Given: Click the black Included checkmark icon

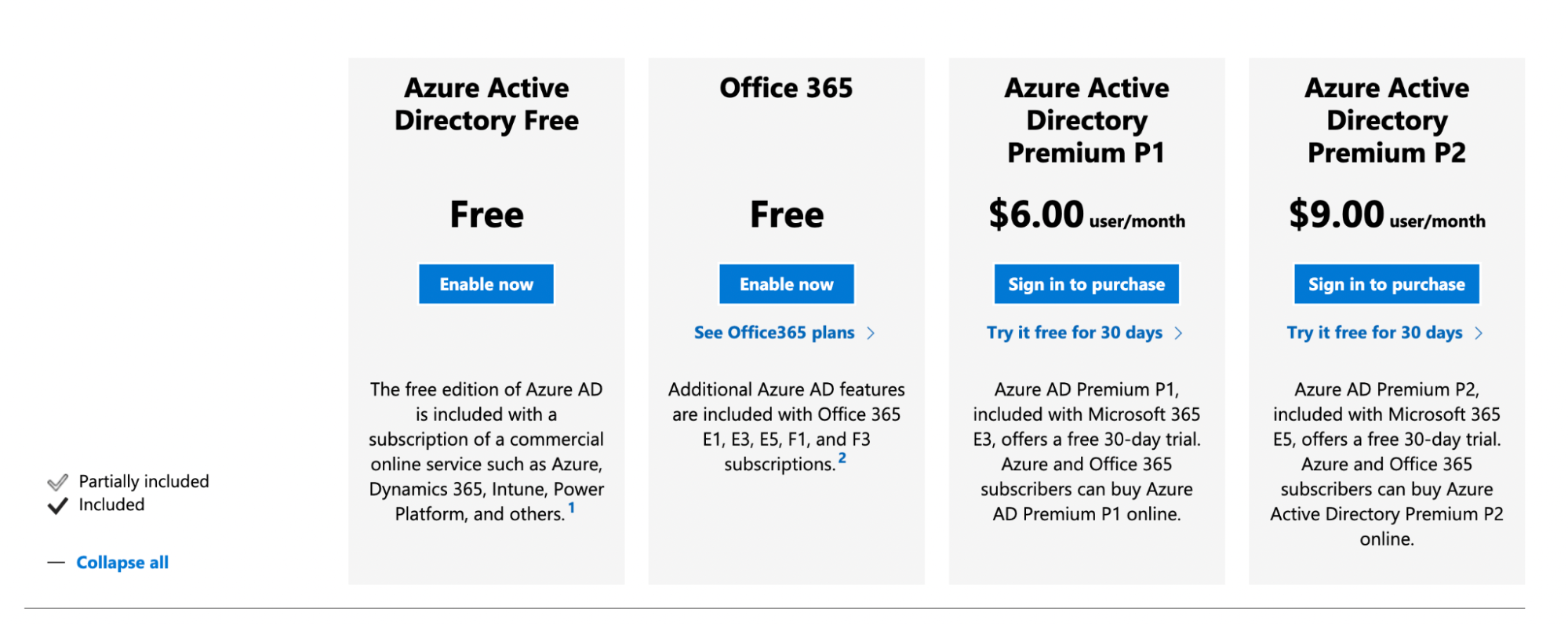Looking at the screenshot, I should (58, 505).
